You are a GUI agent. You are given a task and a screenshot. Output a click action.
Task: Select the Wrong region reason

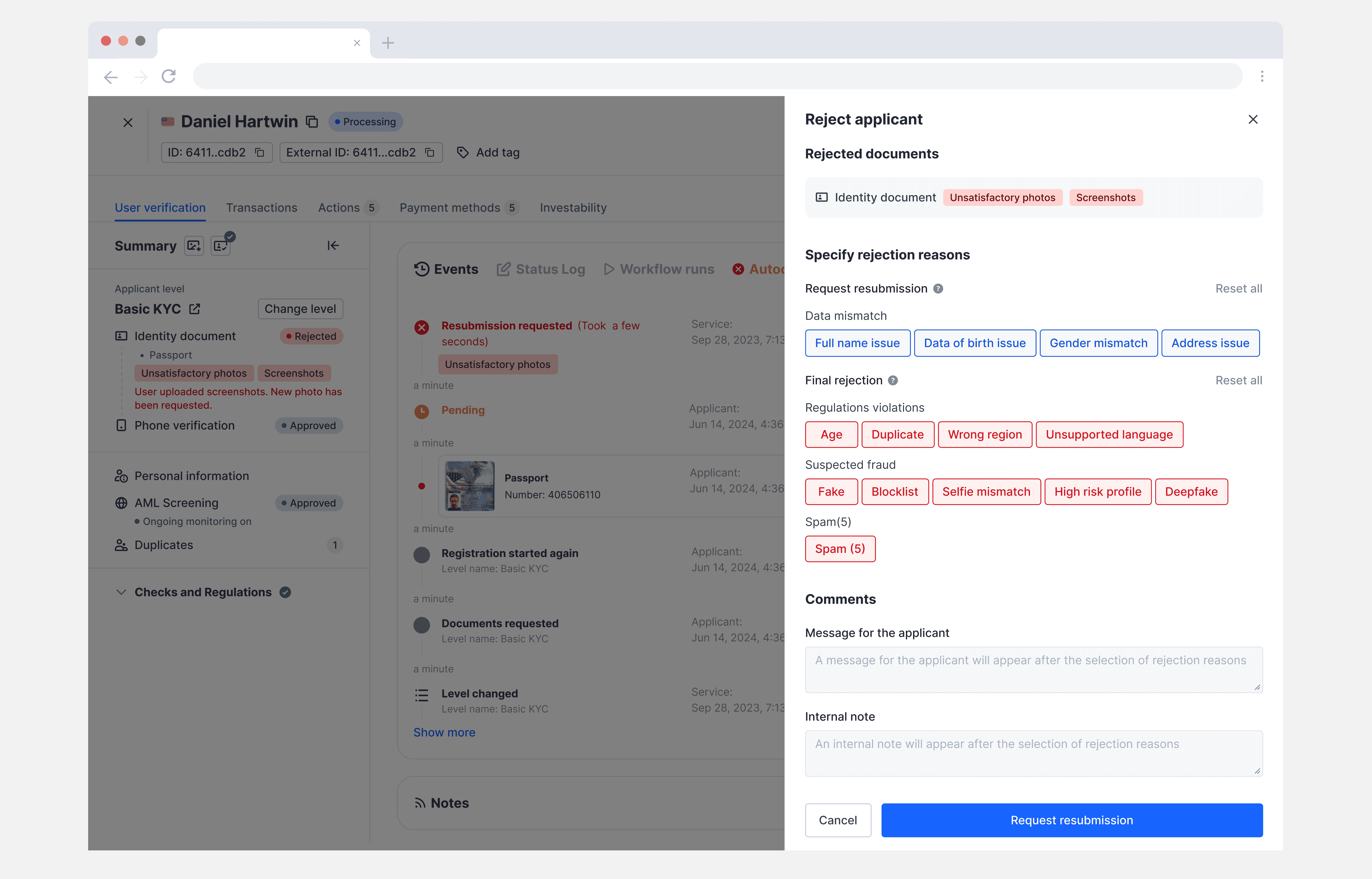pyautogui.click(x=985, y=434)
